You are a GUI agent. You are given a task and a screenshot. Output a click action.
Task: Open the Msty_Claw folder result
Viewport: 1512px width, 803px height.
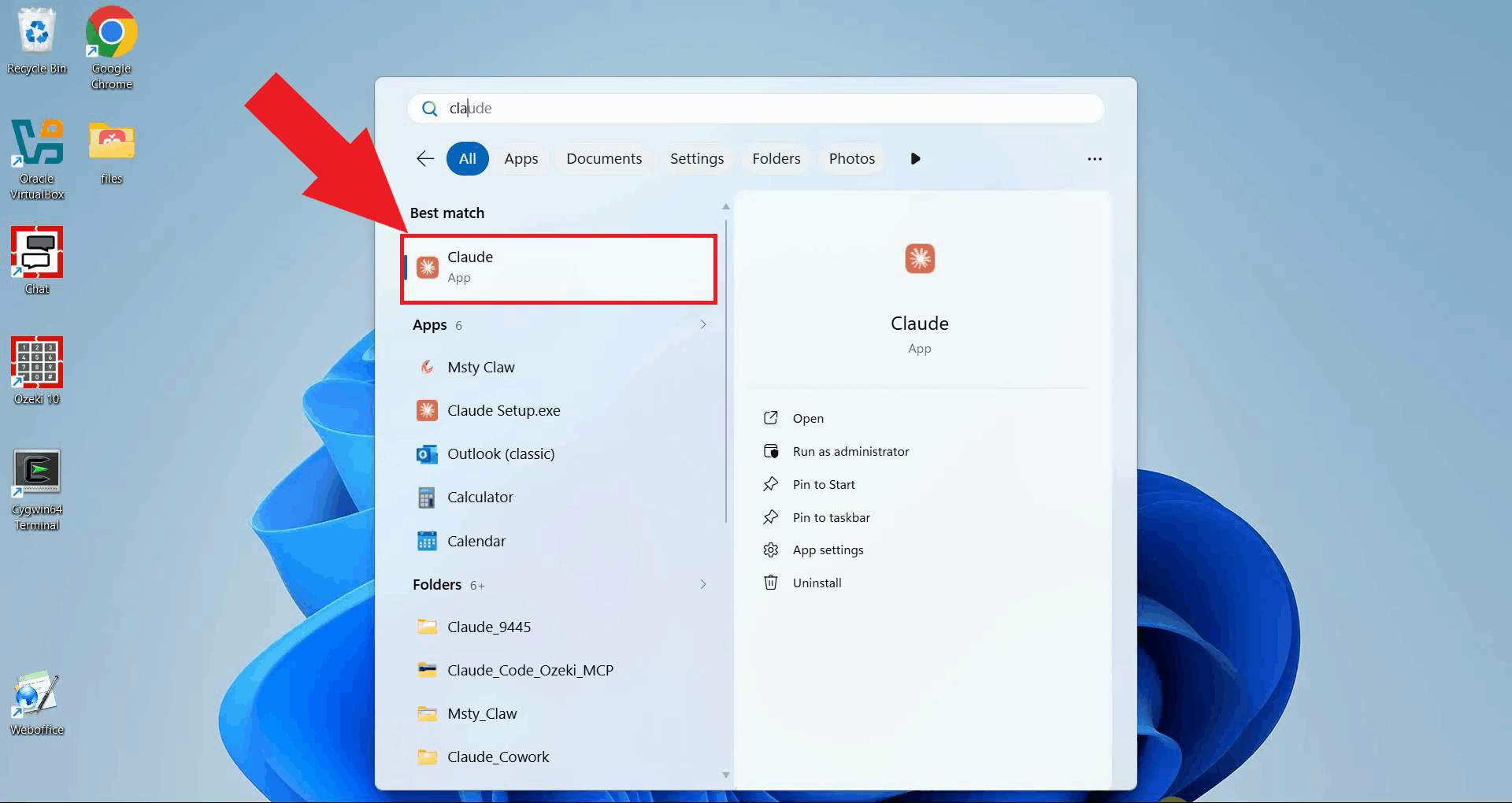coord(561,714)
